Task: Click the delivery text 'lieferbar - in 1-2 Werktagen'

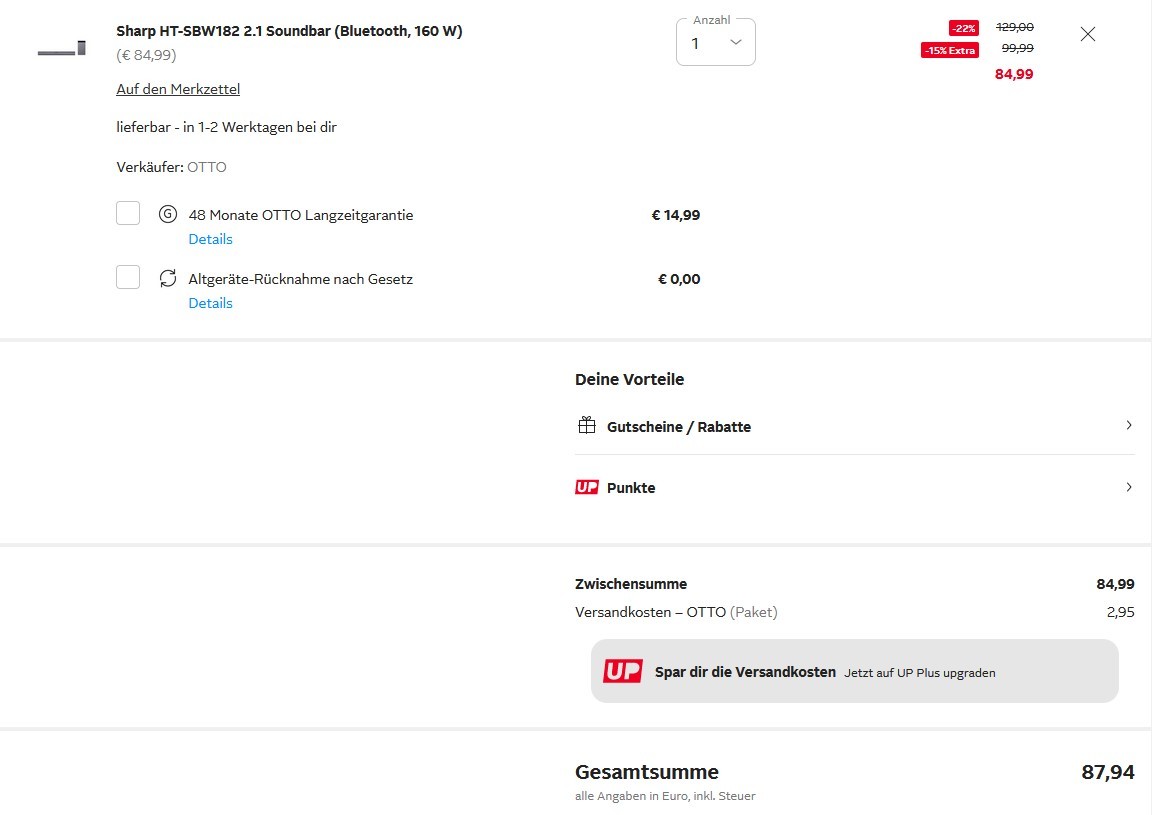Action: click(x=226, y=127)
